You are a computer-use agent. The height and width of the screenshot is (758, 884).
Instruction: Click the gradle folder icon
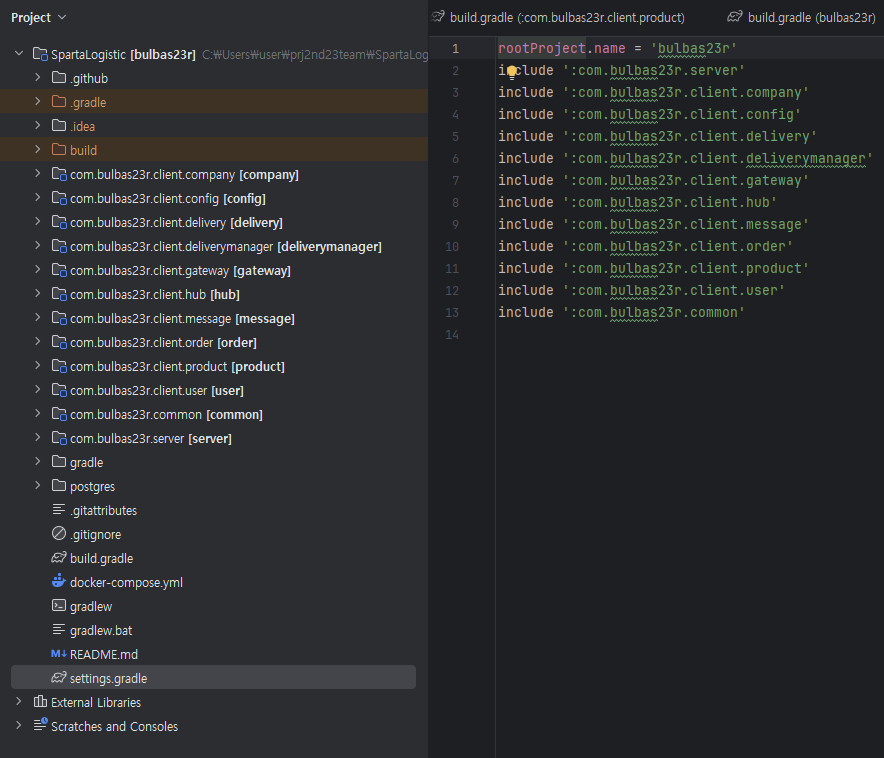[59, 462]
